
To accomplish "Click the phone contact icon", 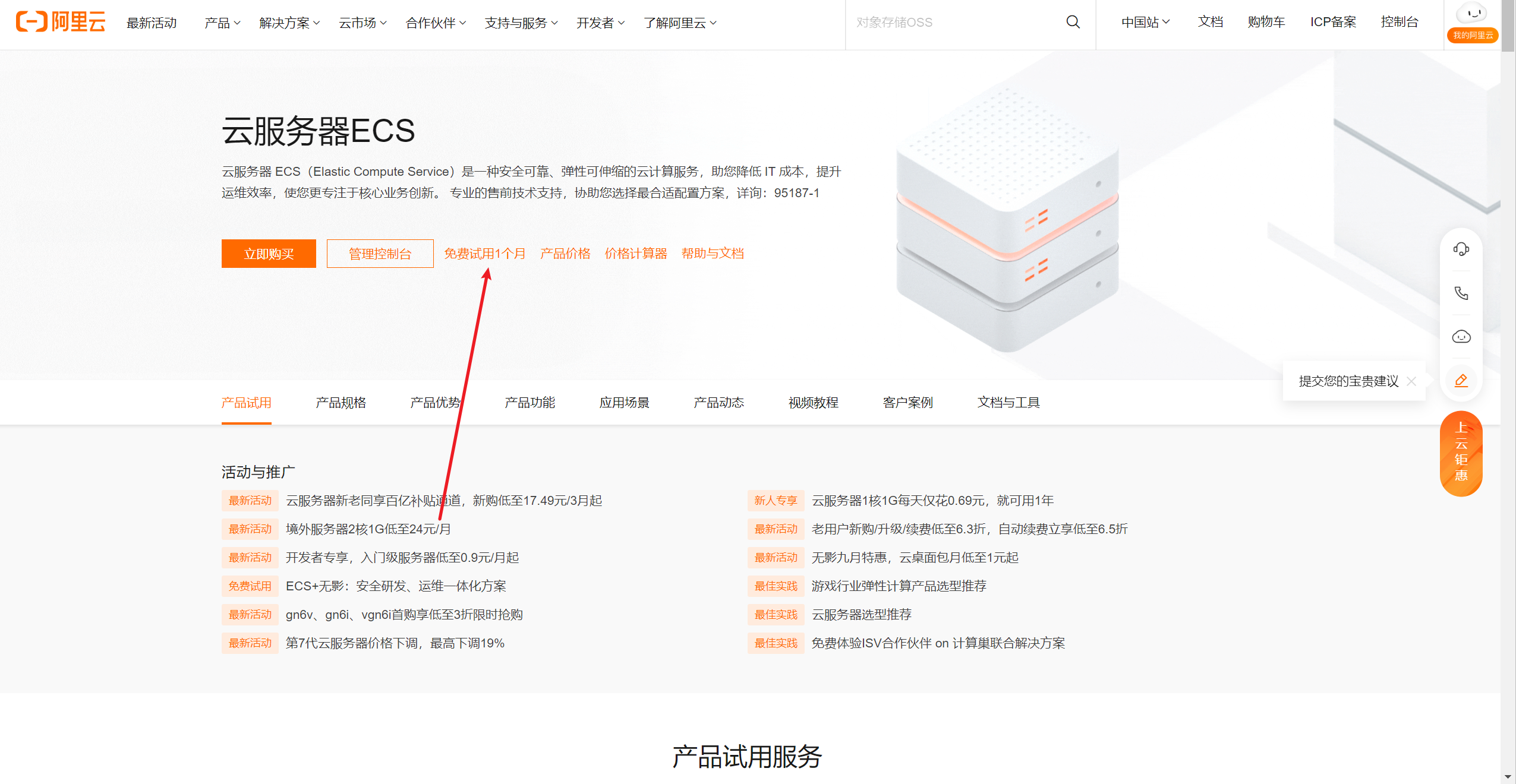I will point(1461,293).
